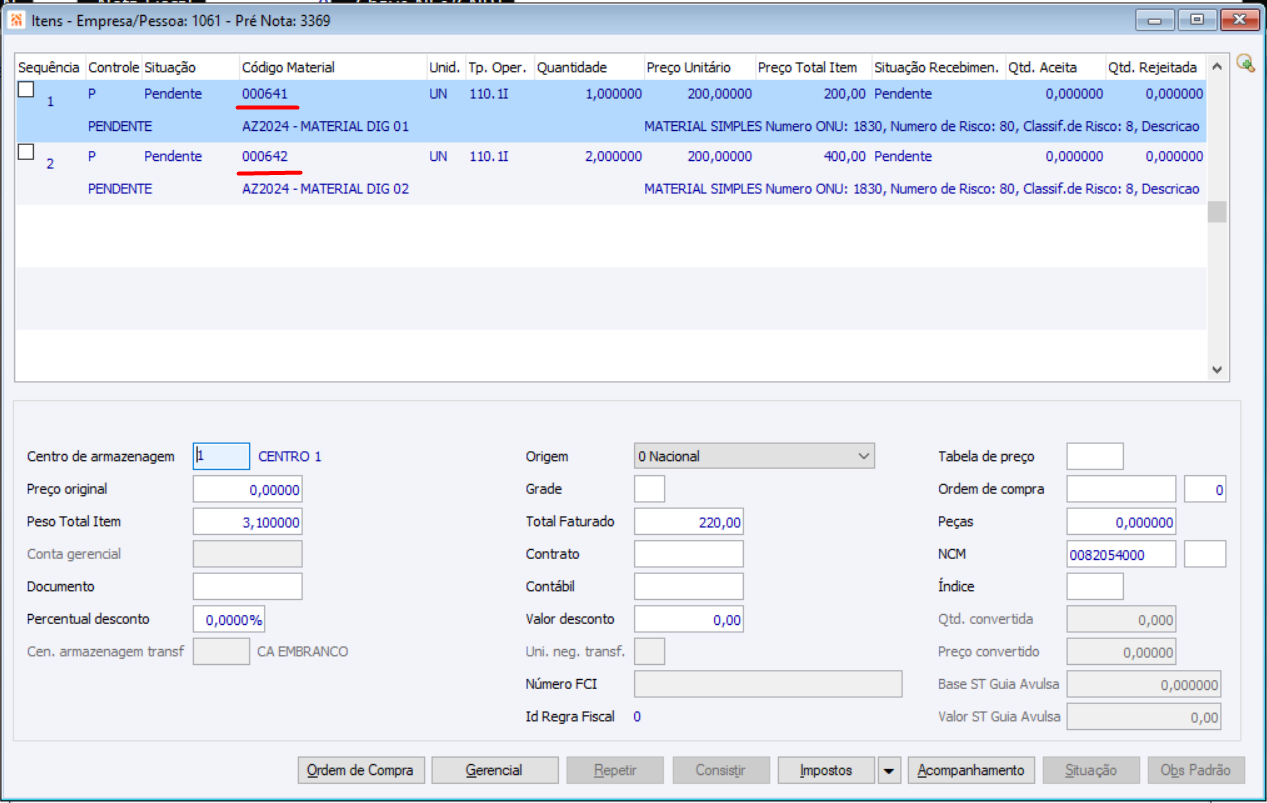The width and height of the screenshot is (1267, 803).
Task: Focus the Centro de armazenagem field
Action: [x=221, y=456]
